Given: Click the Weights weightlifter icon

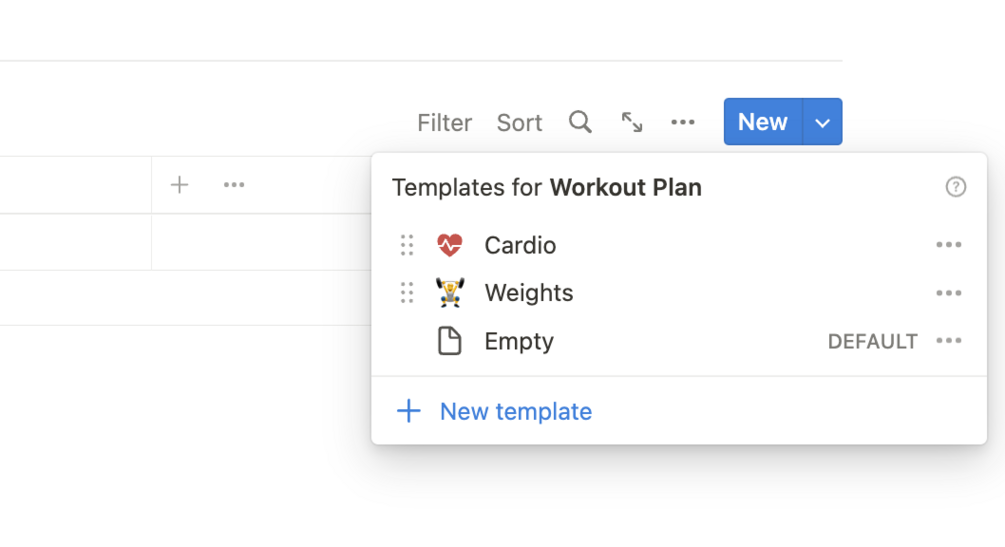Looking at the screenshot, I should [450, 293].
